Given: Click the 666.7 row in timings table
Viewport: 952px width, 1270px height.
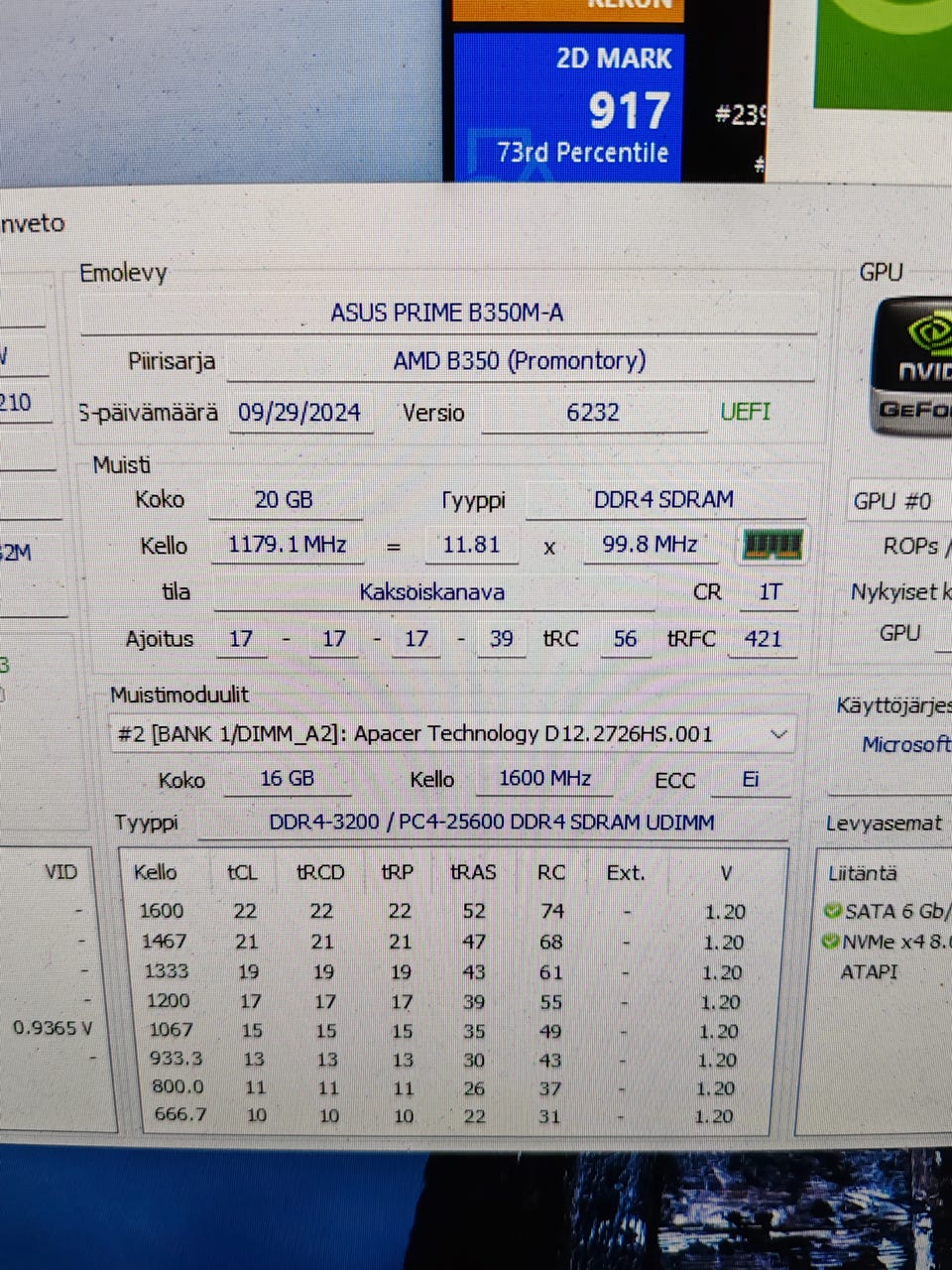Looking at the screenshot, I should click(x=443, y=1116).
